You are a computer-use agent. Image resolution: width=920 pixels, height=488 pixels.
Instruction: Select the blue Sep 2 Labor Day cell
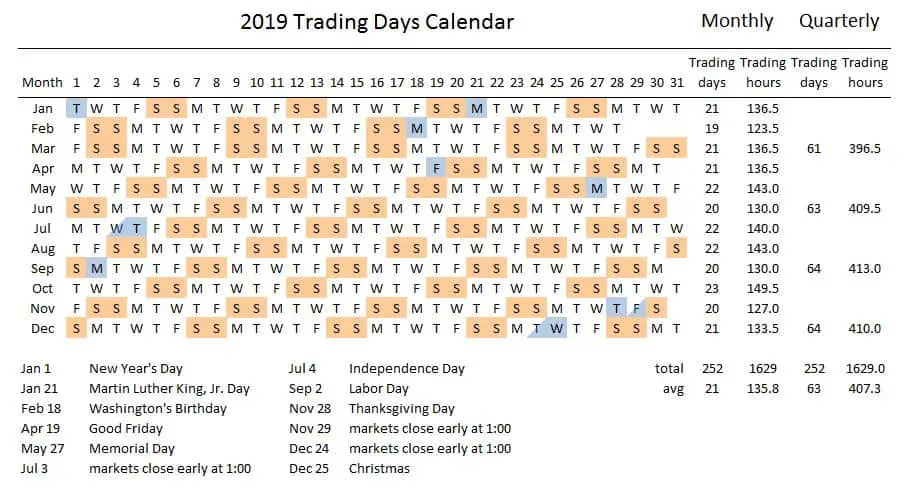click(96, 268)
